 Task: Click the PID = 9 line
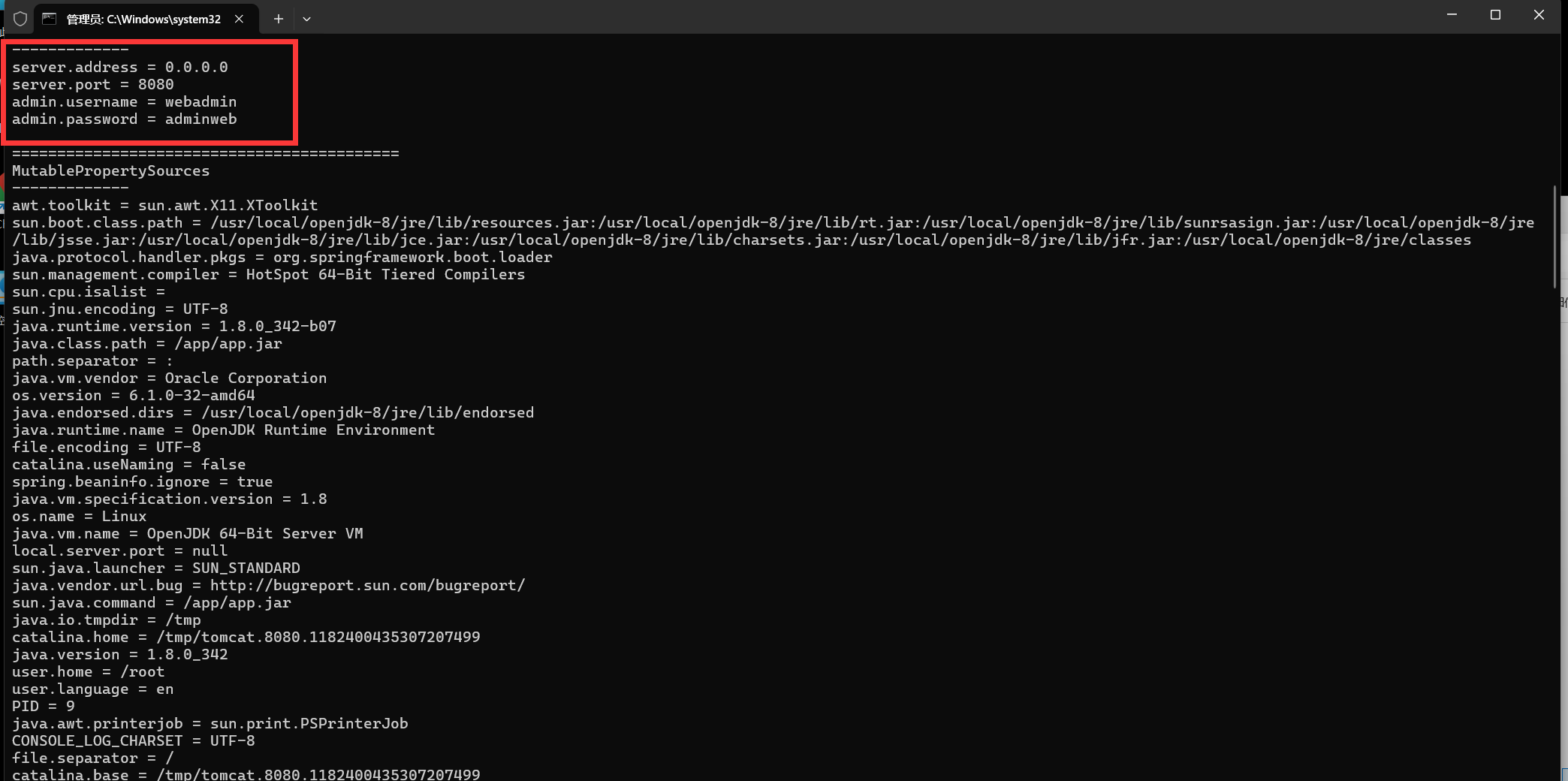(43, 706)
